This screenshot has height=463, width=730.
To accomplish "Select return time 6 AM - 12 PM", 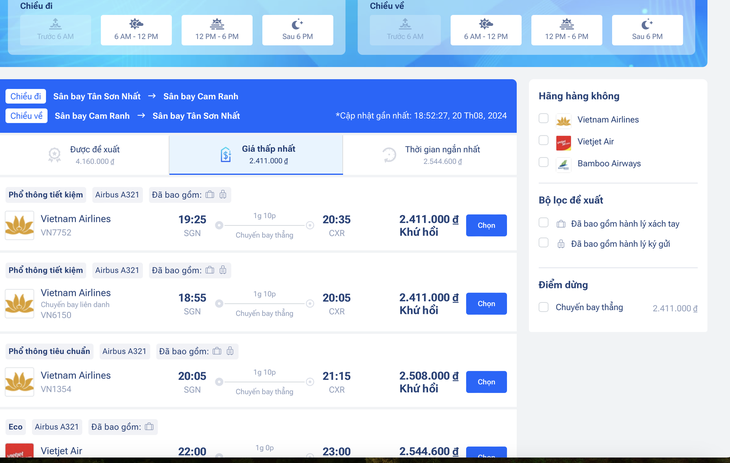I will 486,30.
